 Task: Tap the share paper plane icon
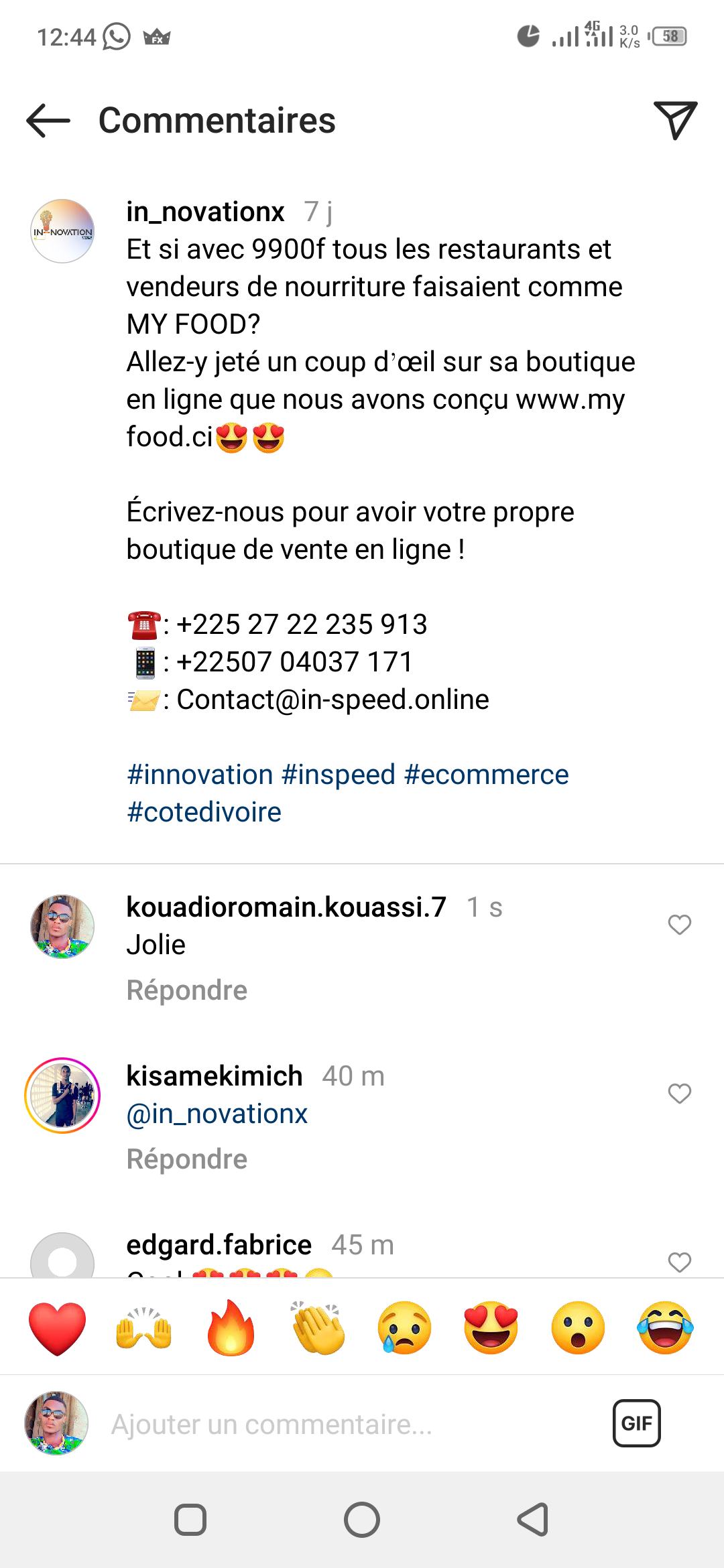(675, 121)
